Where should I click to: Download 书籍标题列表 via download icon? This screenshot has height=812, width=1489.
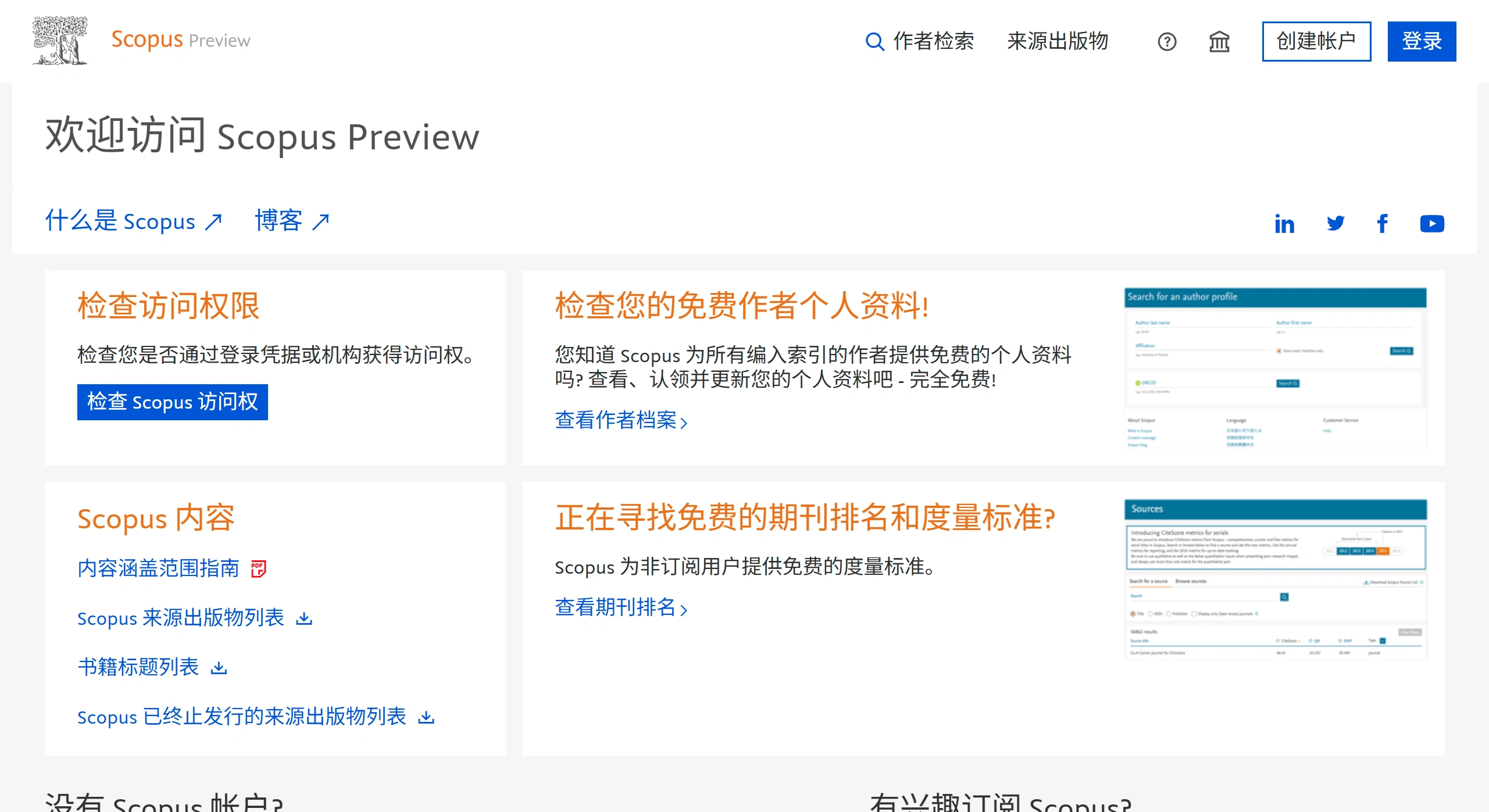tap(219, 667)
